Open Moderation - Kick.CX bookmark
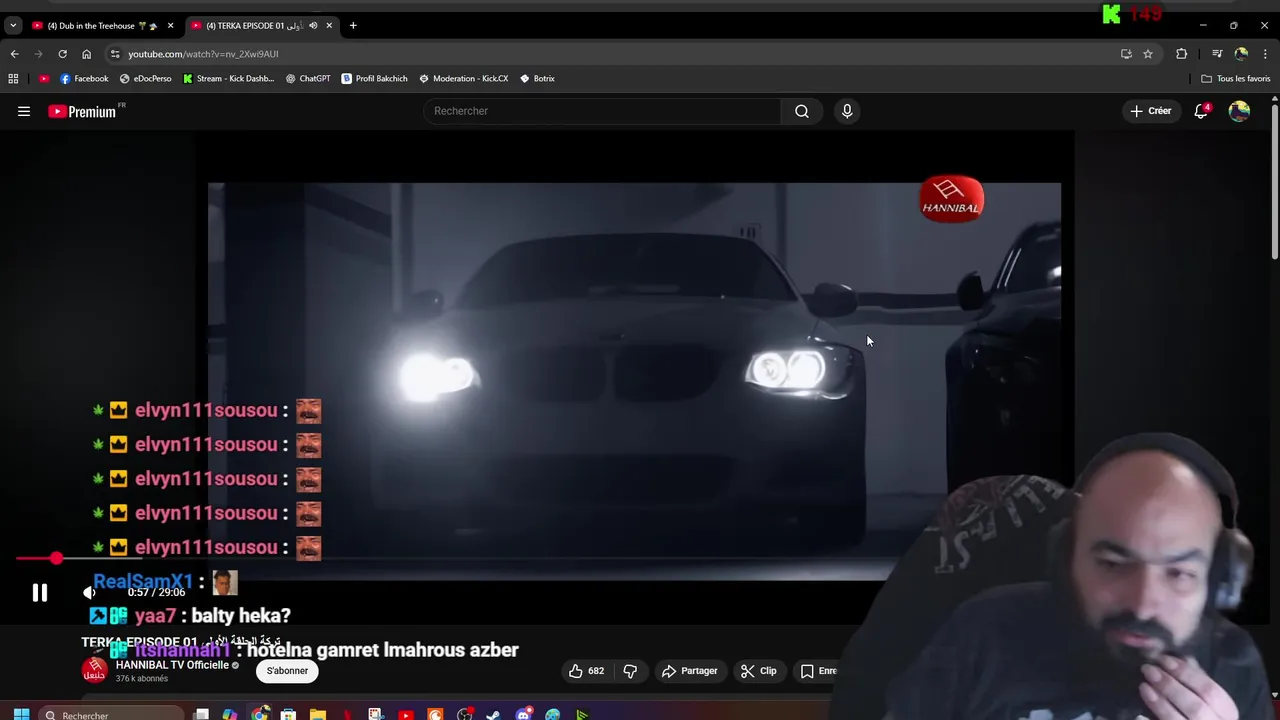The width and height of the screenshot is (1280, 720). pos(464,79)
